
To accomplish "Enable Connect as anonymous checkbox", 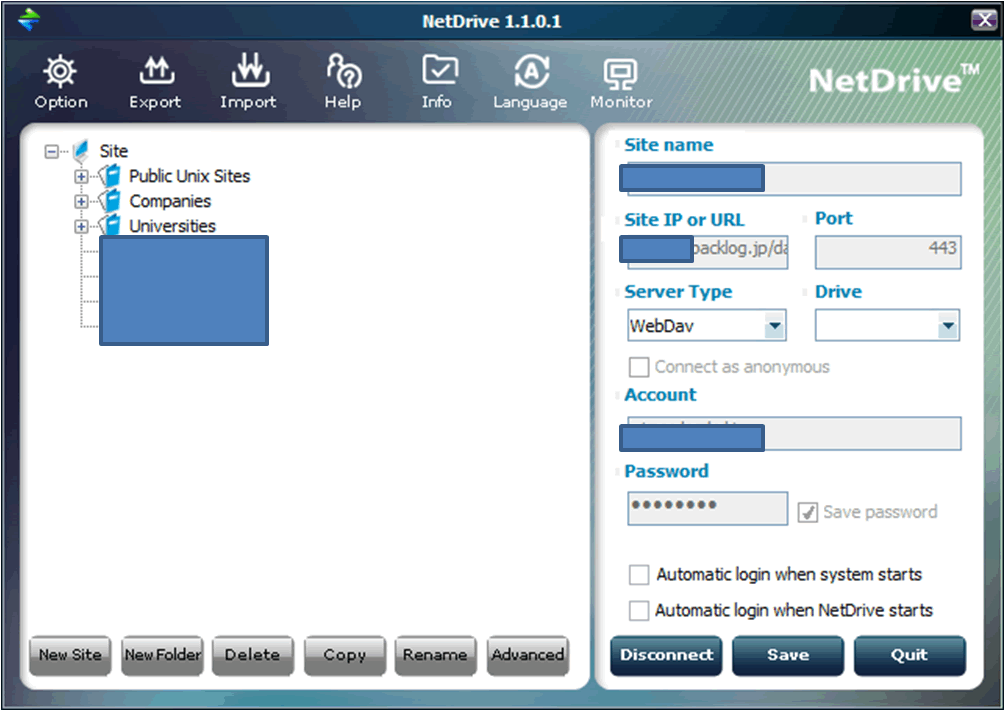I will point(639,367).
